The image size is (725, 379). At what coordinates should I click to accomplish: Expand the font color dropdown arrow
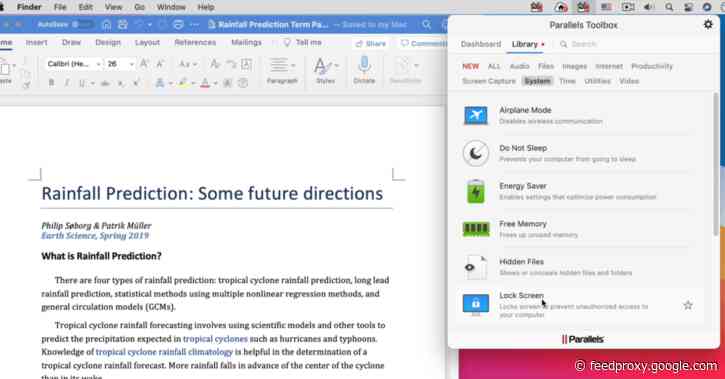215,84
